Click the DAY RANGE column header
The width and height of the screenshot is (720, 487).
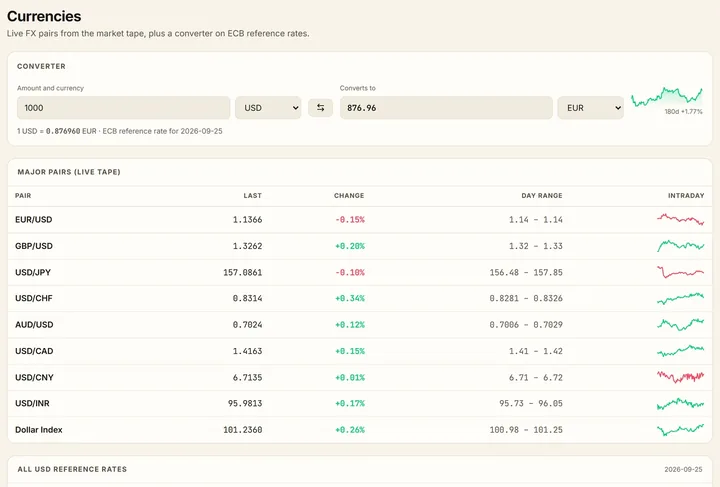click(542, 196)
